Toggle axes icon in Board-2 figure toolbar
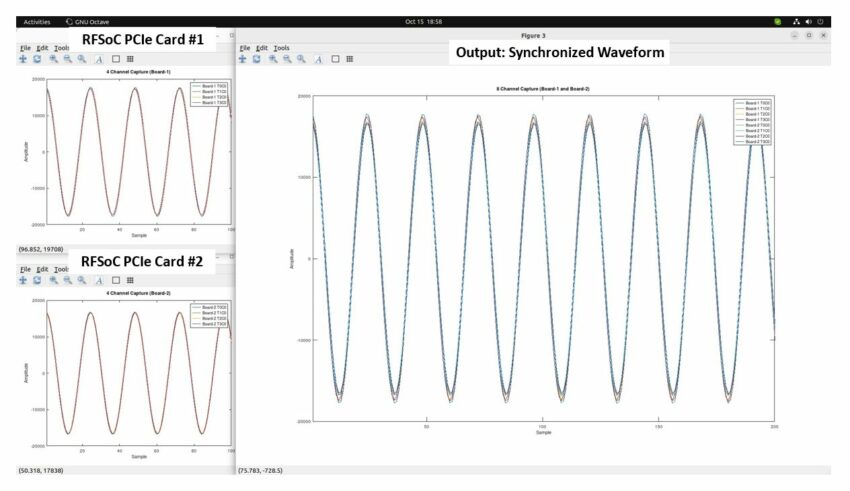The height and width of the screenshot is (491, 850). click(x=115, y=280)
